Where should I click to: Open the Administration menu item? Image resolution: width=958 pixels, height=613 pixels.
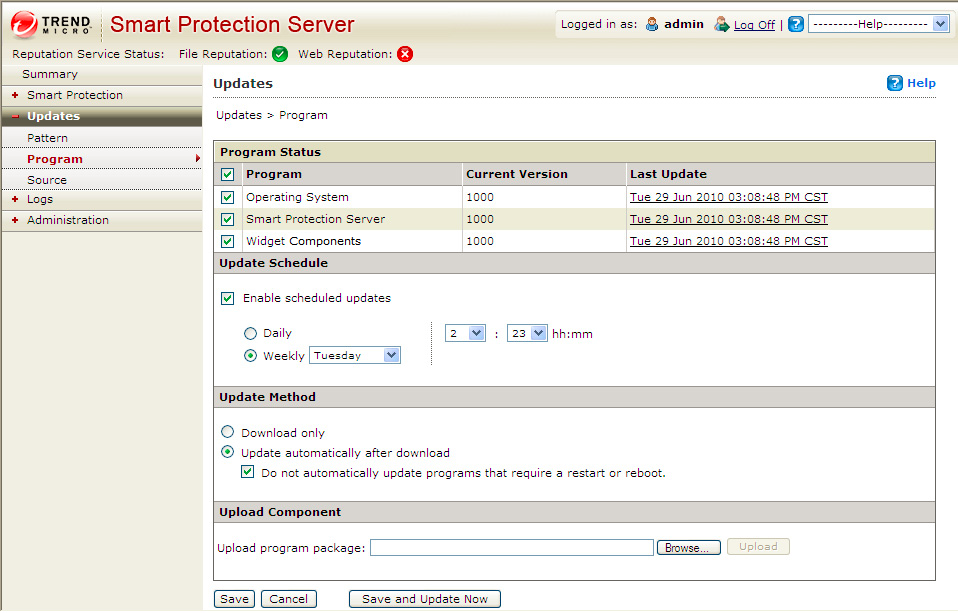click(68, 220)
